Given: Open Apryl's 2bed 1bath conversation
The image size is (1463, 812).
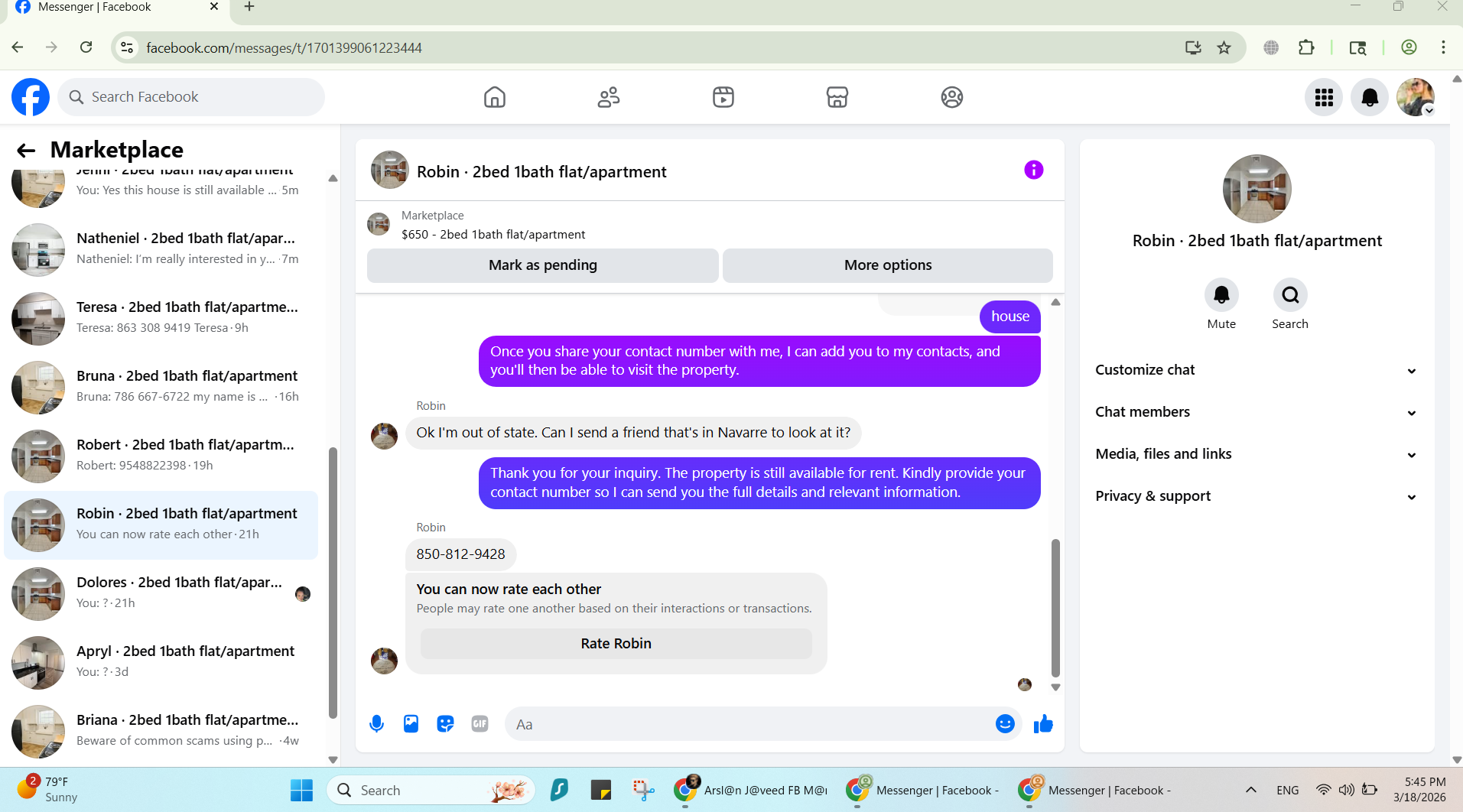Looking at the screenshot, I should pyautogui.click(x=161, y=662).
